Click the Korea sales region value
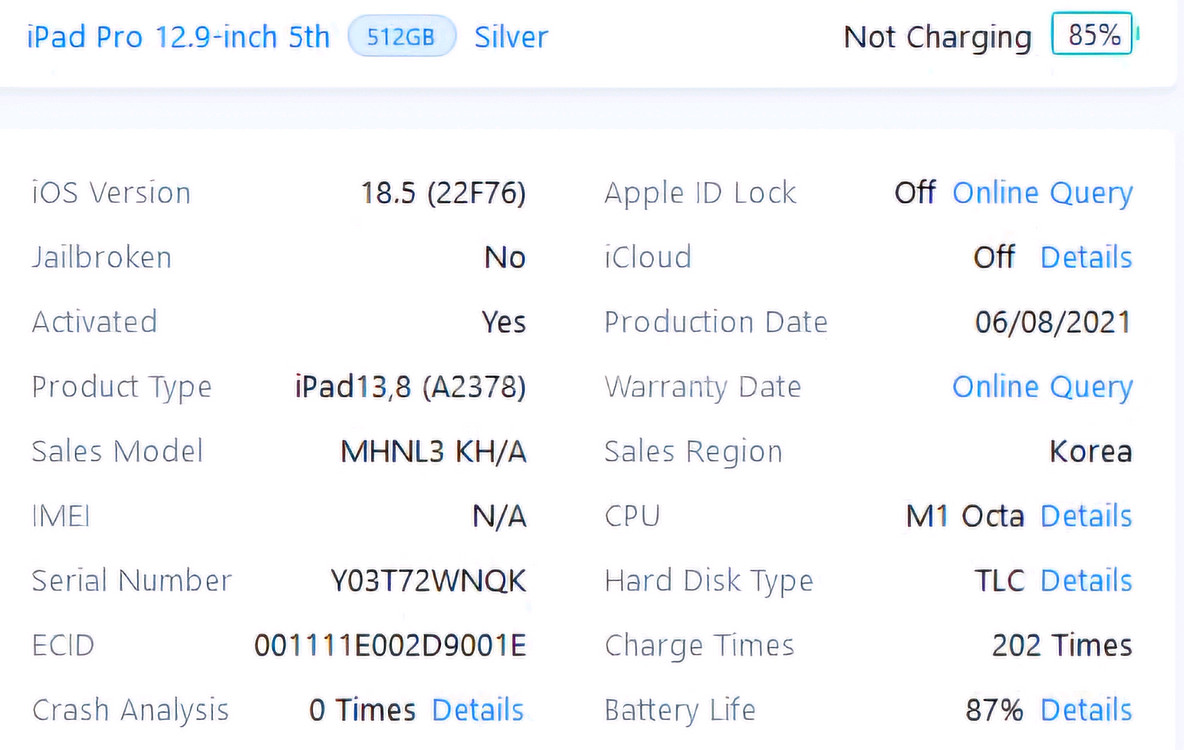 1090,452
